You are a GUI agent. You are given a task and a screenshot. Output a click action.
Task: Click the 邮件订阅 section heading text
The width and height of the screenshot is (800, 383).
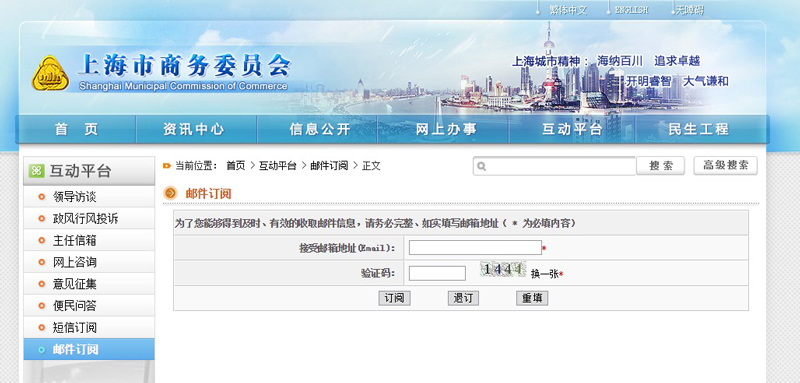[x=208, y=193]
